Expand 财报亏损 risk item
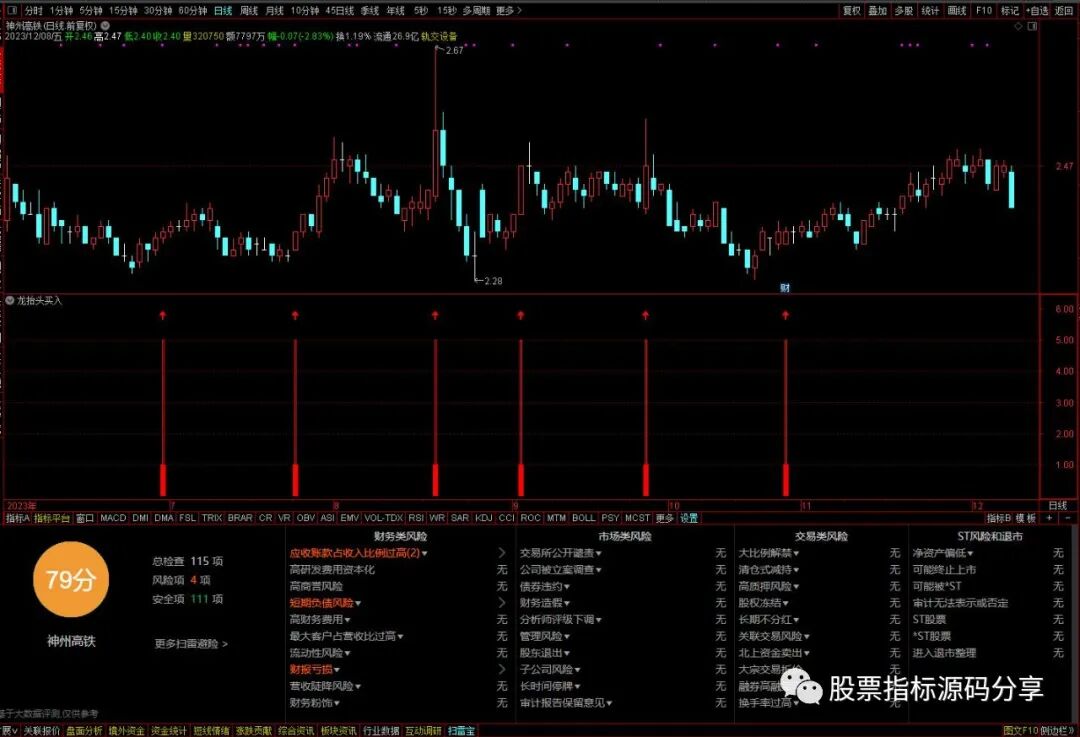 (314, 669)
